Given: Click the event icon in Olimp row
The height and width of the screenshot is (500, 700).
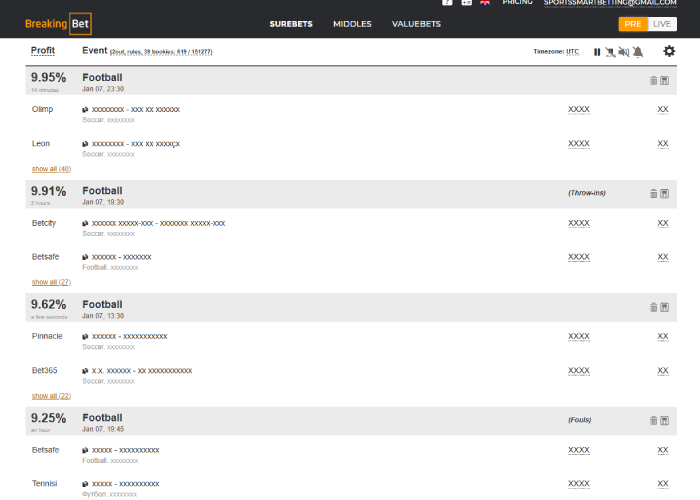Looking at the screenshot, I should (85, 110).
